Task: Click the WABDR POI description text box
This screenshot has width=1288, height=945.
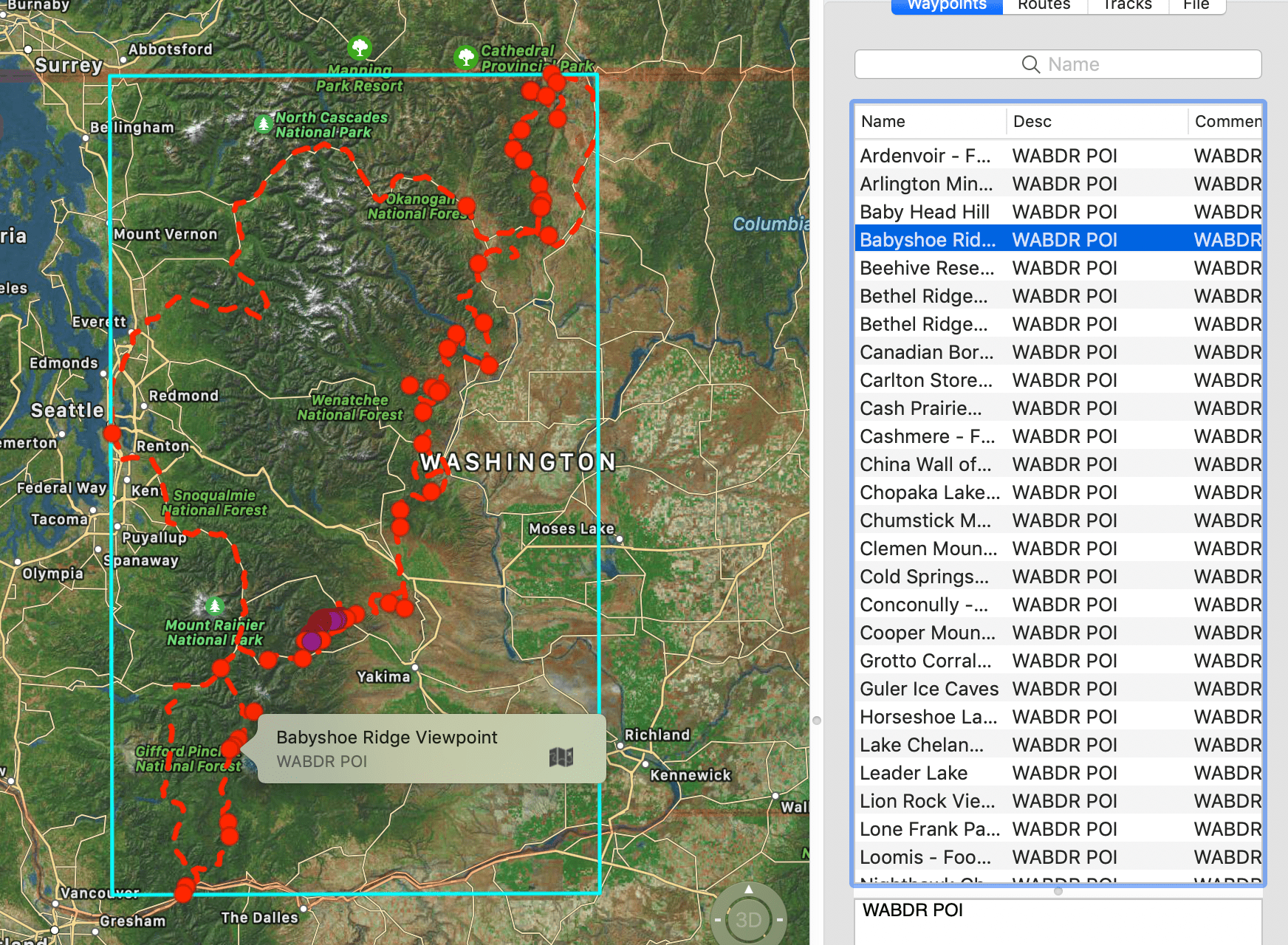Action: (x=1058, y=921)
